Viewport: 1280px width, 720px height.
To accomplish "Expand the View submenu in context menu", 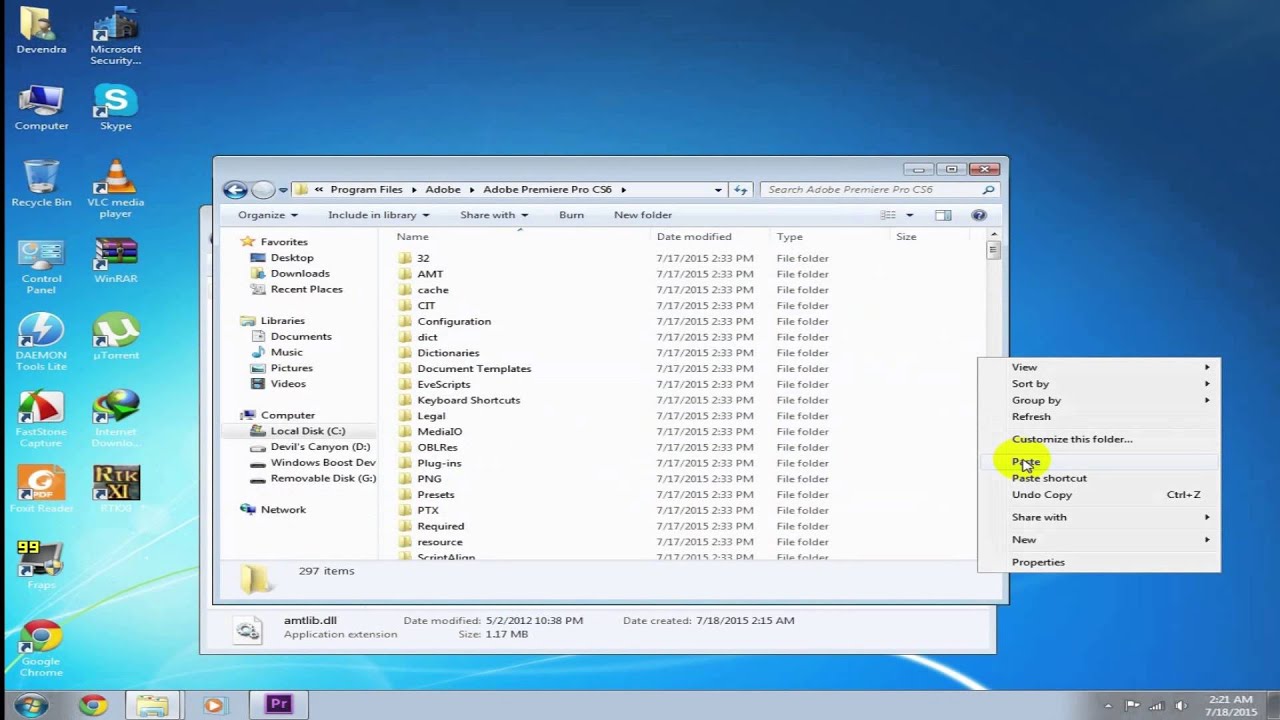I will [x=1099, y=367].
